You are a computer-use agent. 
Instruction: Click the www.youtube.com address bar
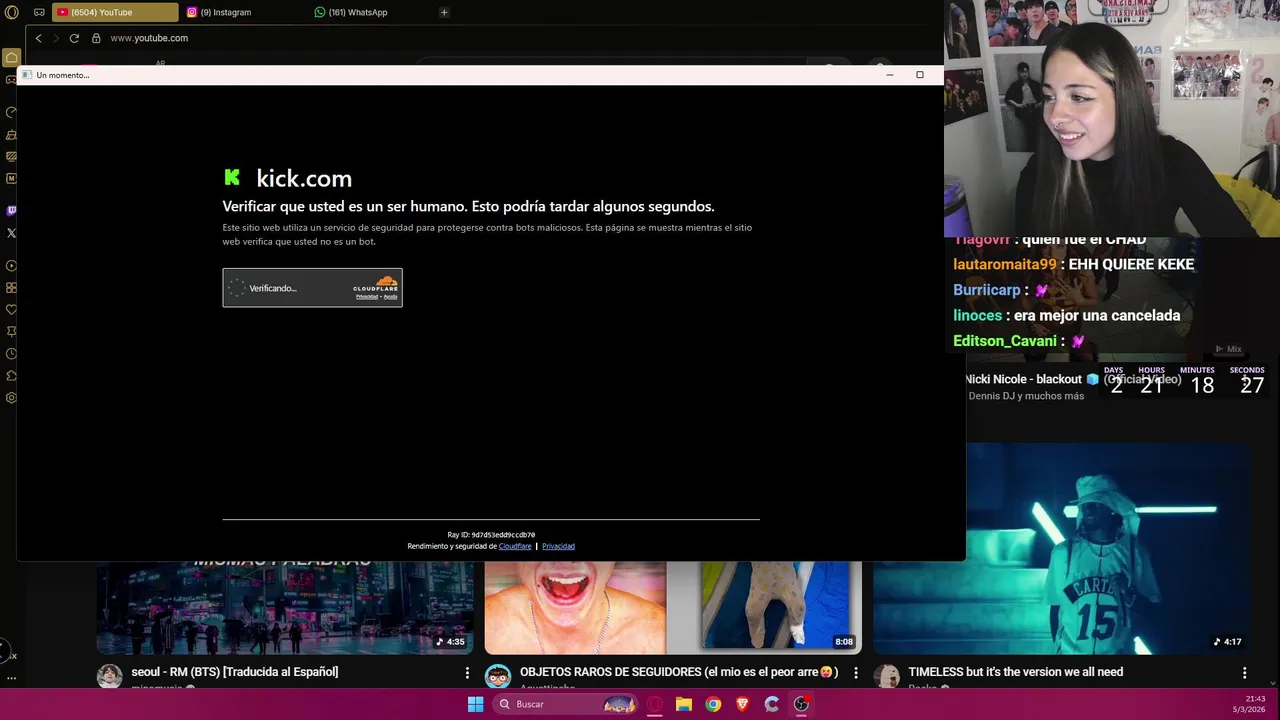click(149, 38)
